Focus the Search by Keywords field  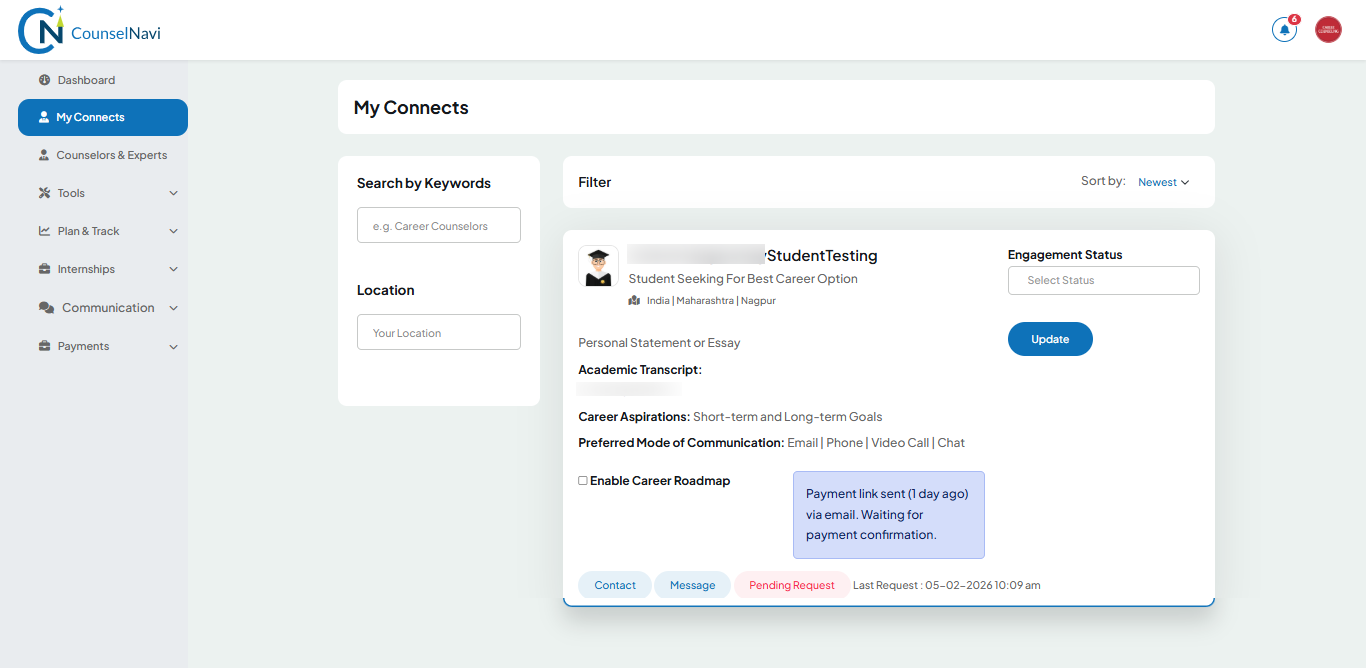(x=439, y=226)
